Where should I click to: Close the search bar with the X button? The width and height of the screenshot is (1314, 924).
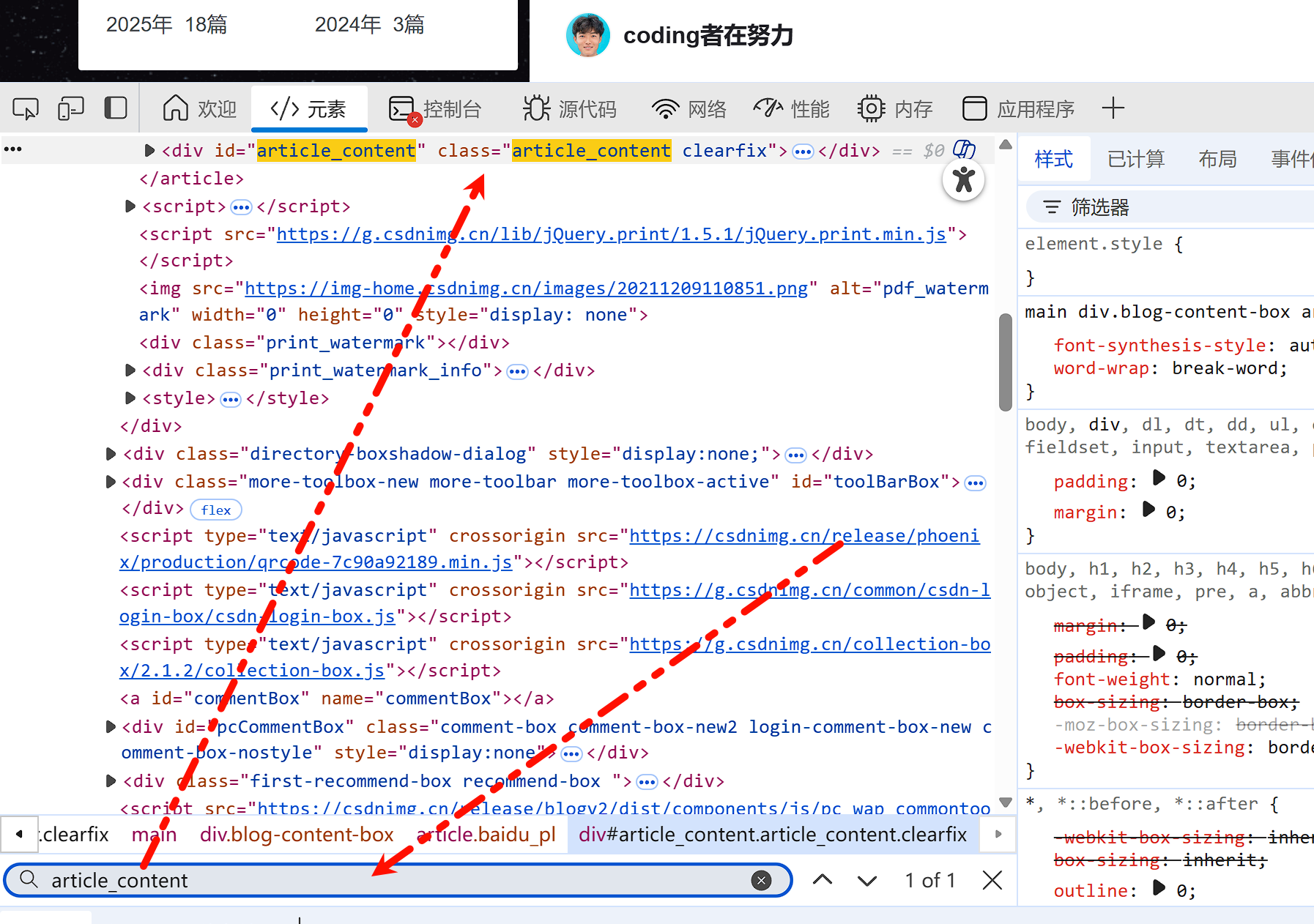(x=992, y=880)
